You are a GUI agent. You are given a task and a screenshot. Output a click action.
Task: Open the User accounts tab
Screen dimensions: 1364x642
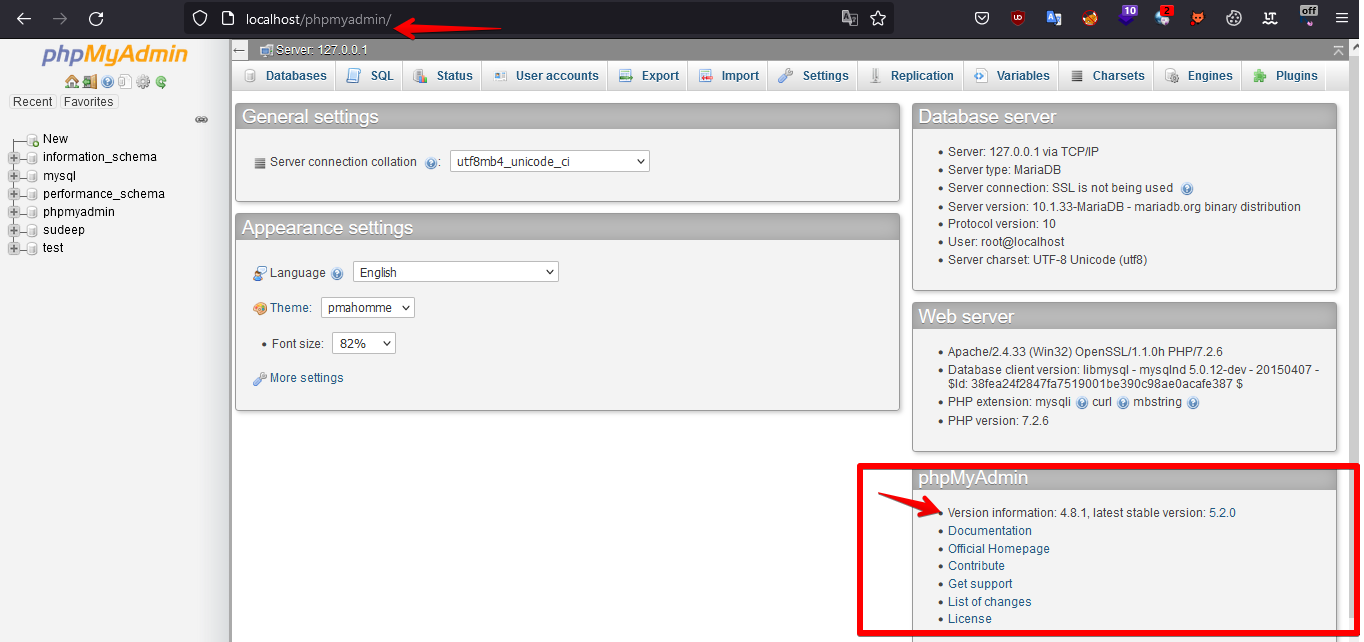pyautogui.click(x=546, y=76)
